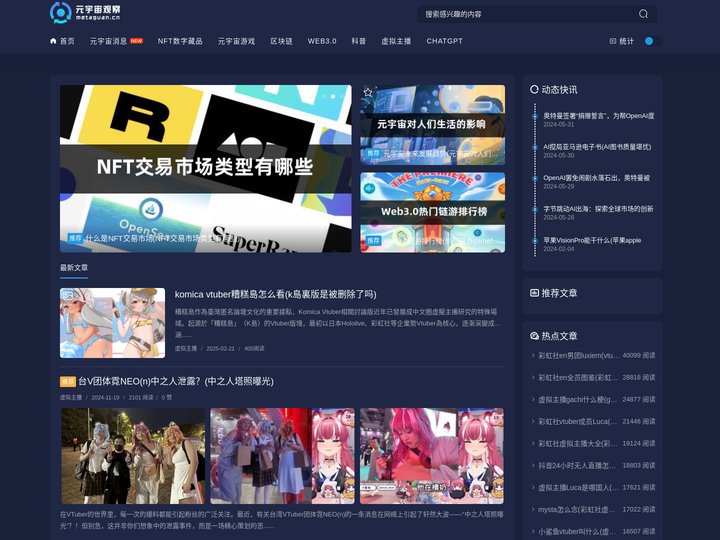Open news 奥特曼签署"捐赠誓言"
The image size is (720, 540).
[x=599, y=116]
